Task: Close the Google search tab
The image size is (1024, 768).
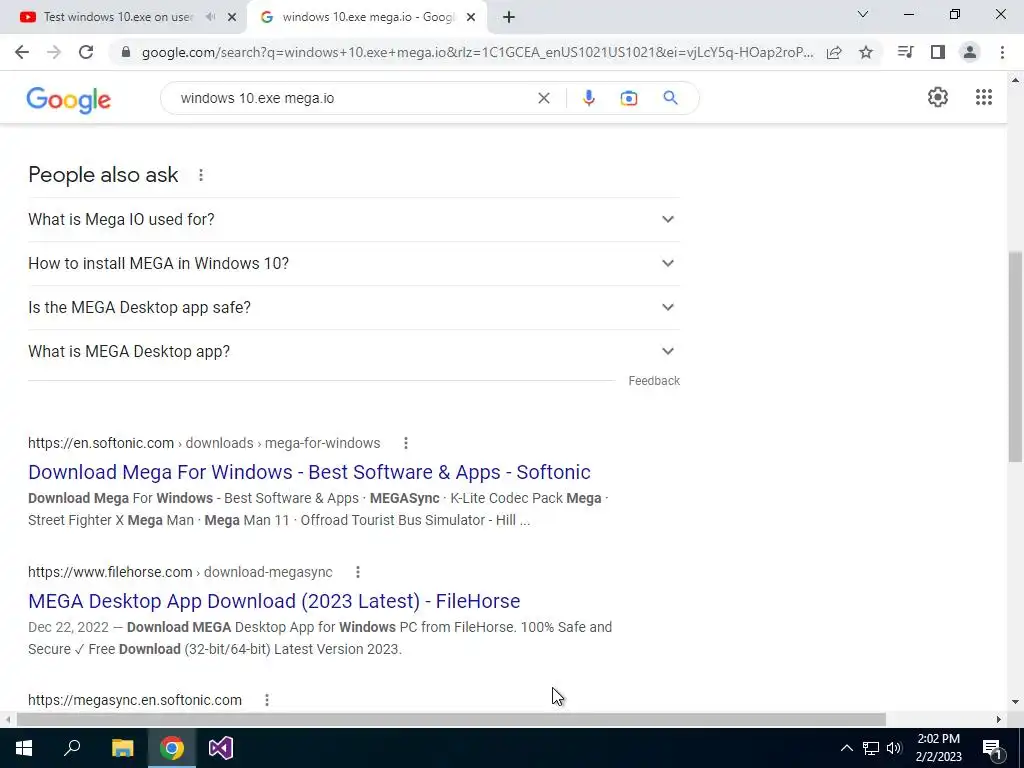Action: point(471,17)
